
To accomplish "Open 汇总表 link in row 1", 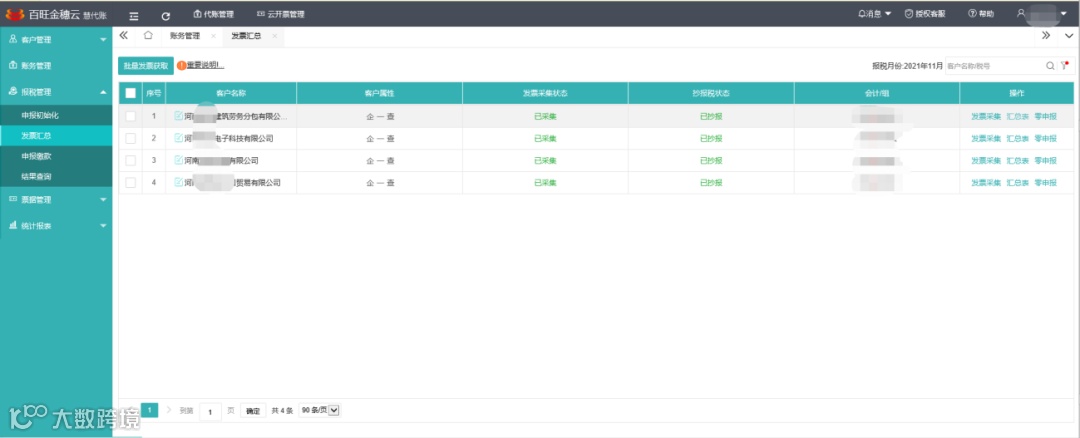I will pyautogui.click(x=1018, y=116).
